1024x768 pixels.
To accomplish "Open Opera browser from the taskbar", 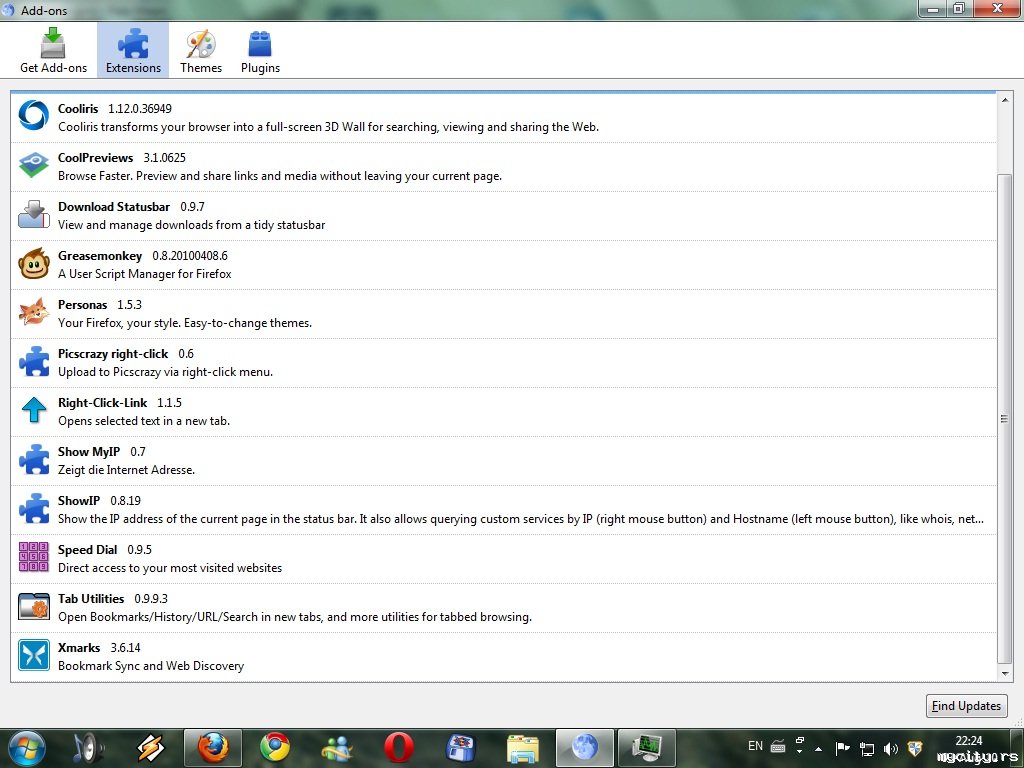I will click(398, 748).
